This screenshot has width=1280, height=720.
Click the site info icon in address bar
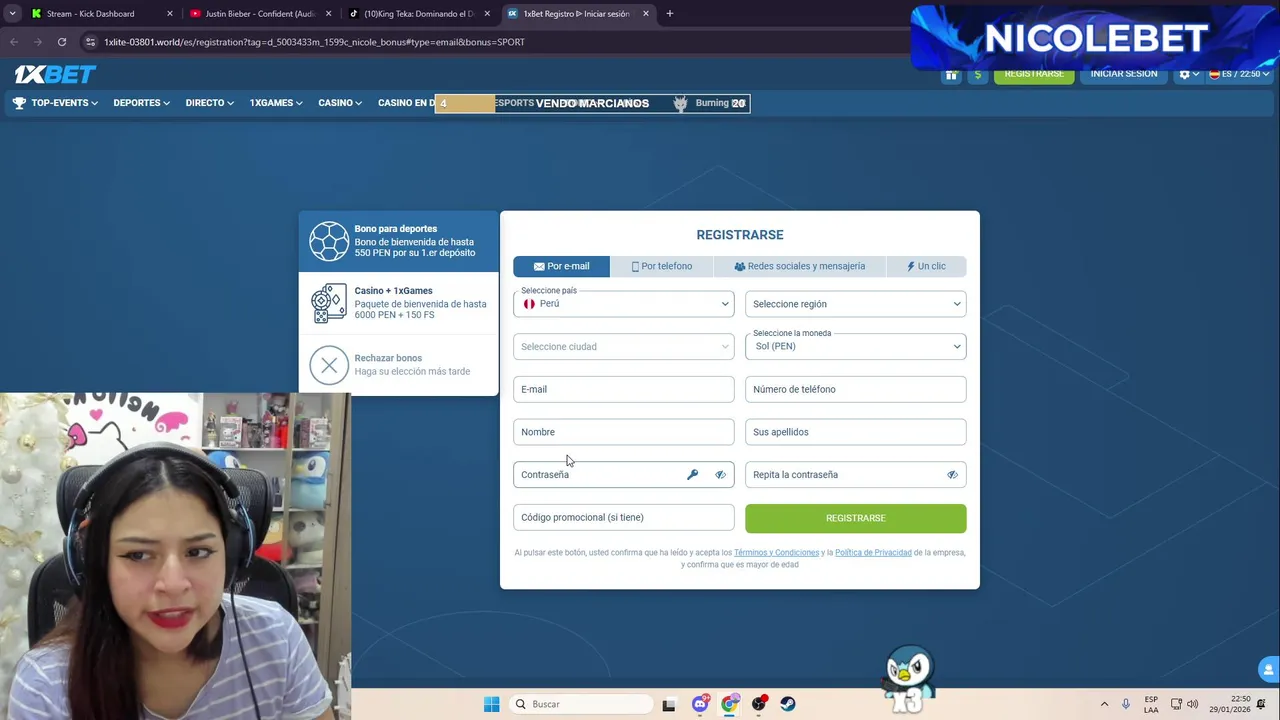point(90,42)
